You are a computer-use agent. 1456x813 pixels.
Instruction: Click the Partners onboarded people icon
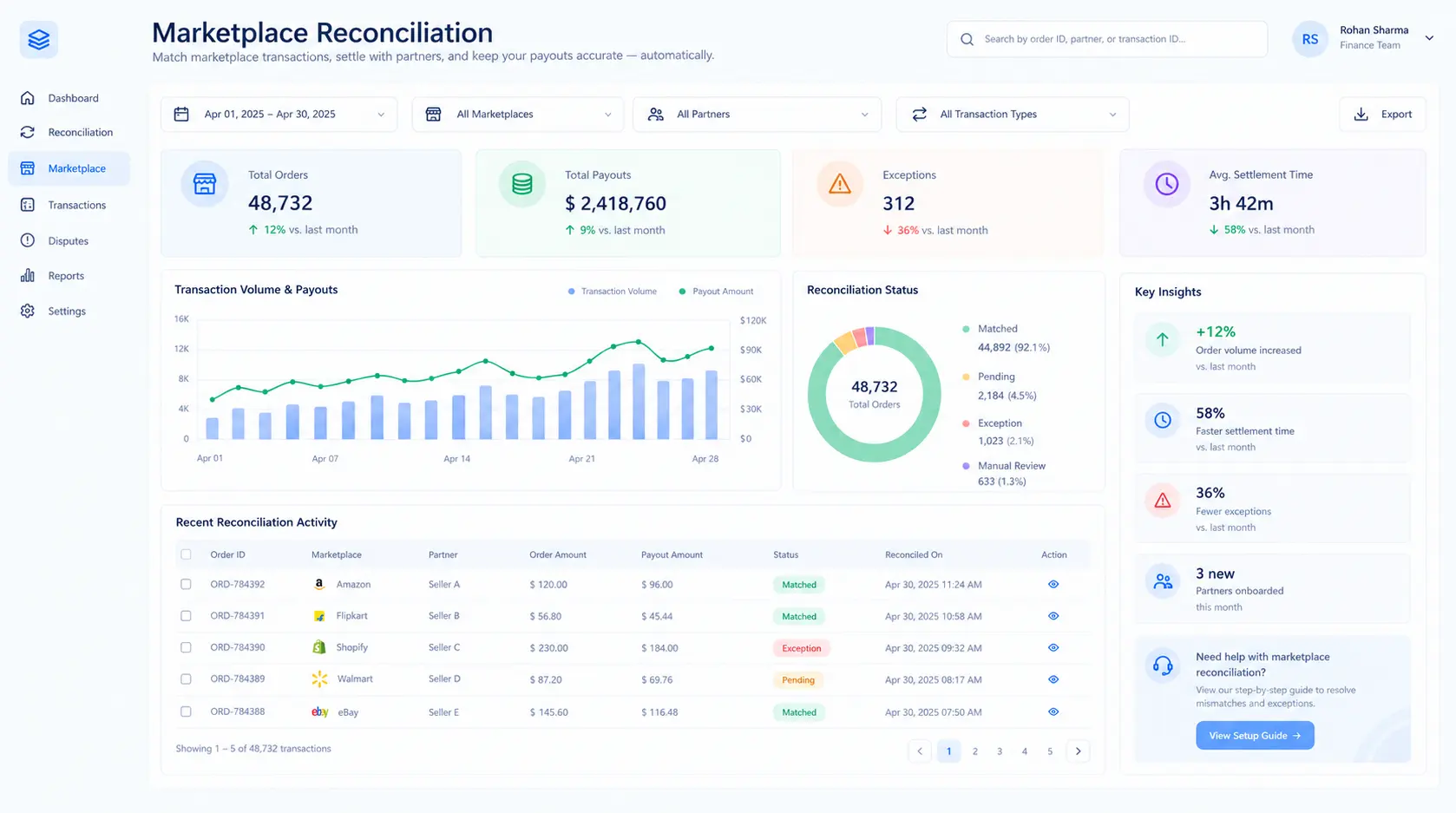pos(1163,581)
